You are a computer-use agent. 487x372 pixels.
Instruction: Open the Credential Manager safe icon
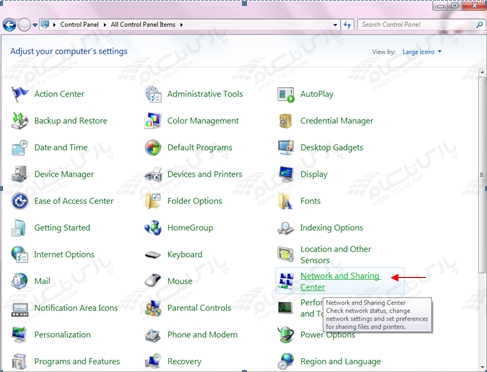286,121
